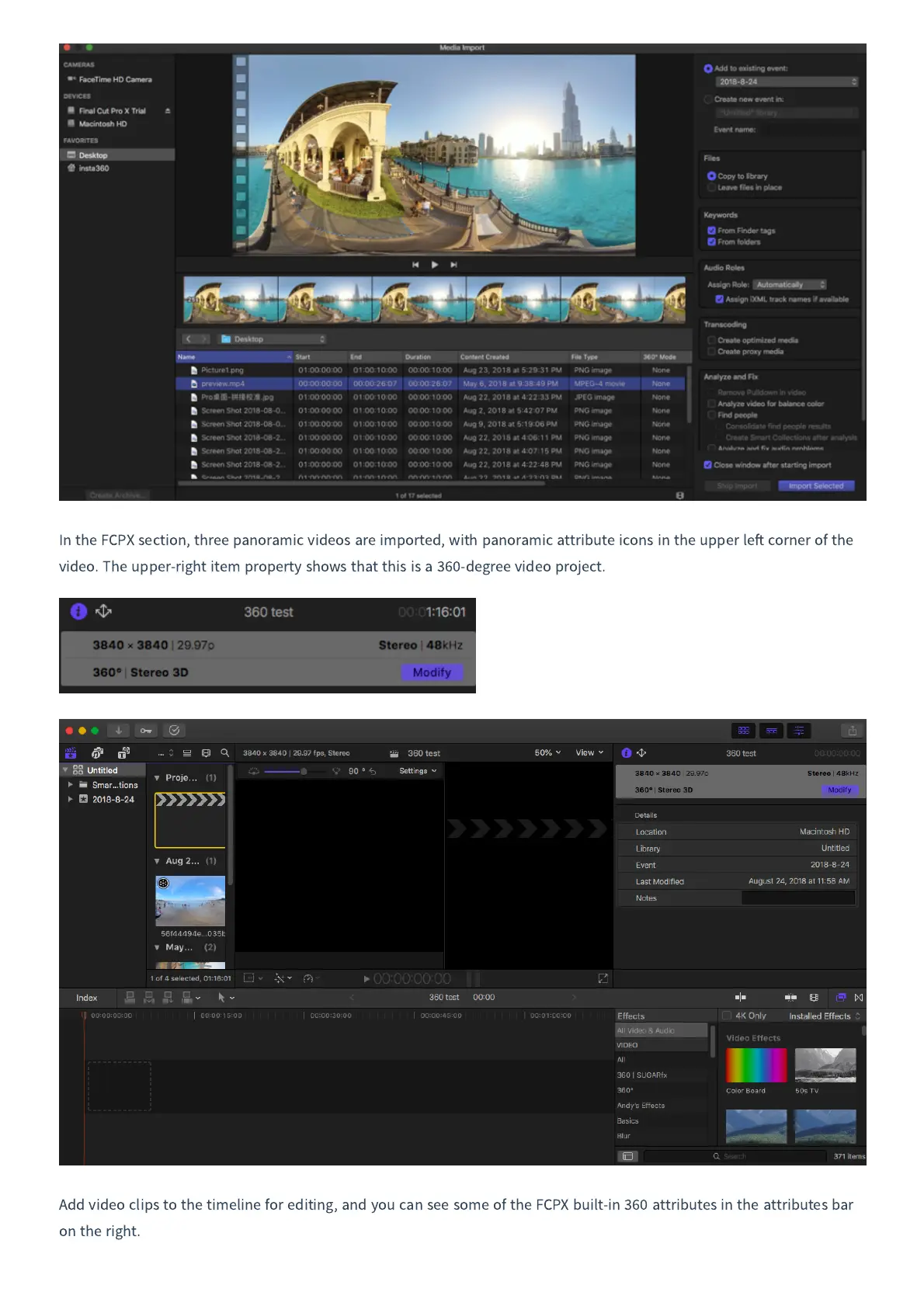This screenshot has width=924, height=1306.
Task: Click the Share export icon
Action: [853, 731]
